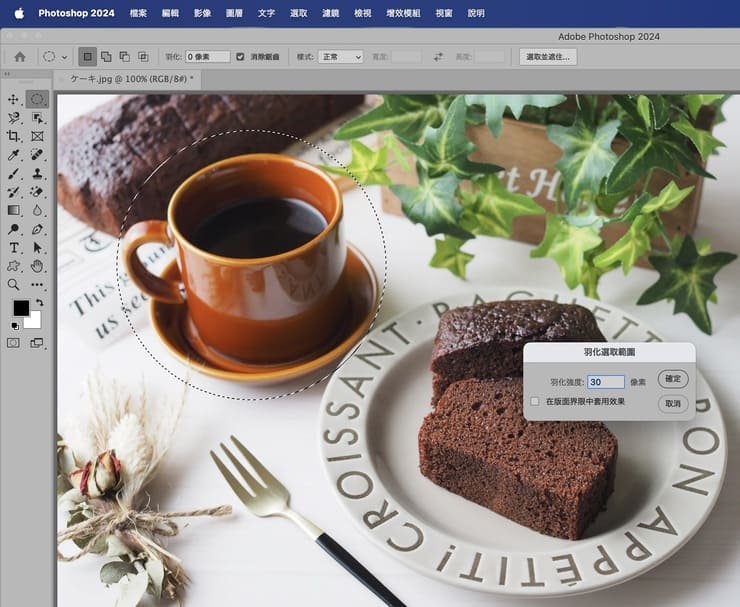This screenshot has width=740, height=607.
Task: Open the Edit Toolbar ellipsis menu
Action: 37,285
